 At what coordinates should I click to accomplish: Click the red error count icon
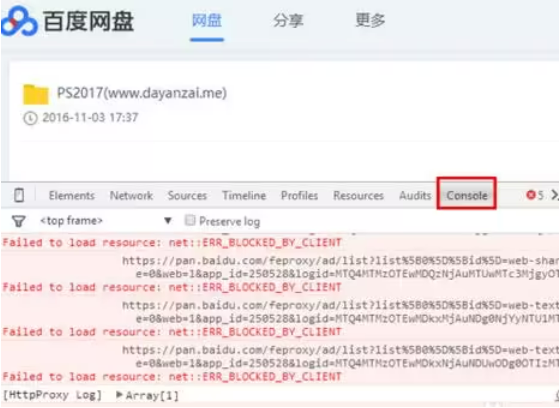531,195
